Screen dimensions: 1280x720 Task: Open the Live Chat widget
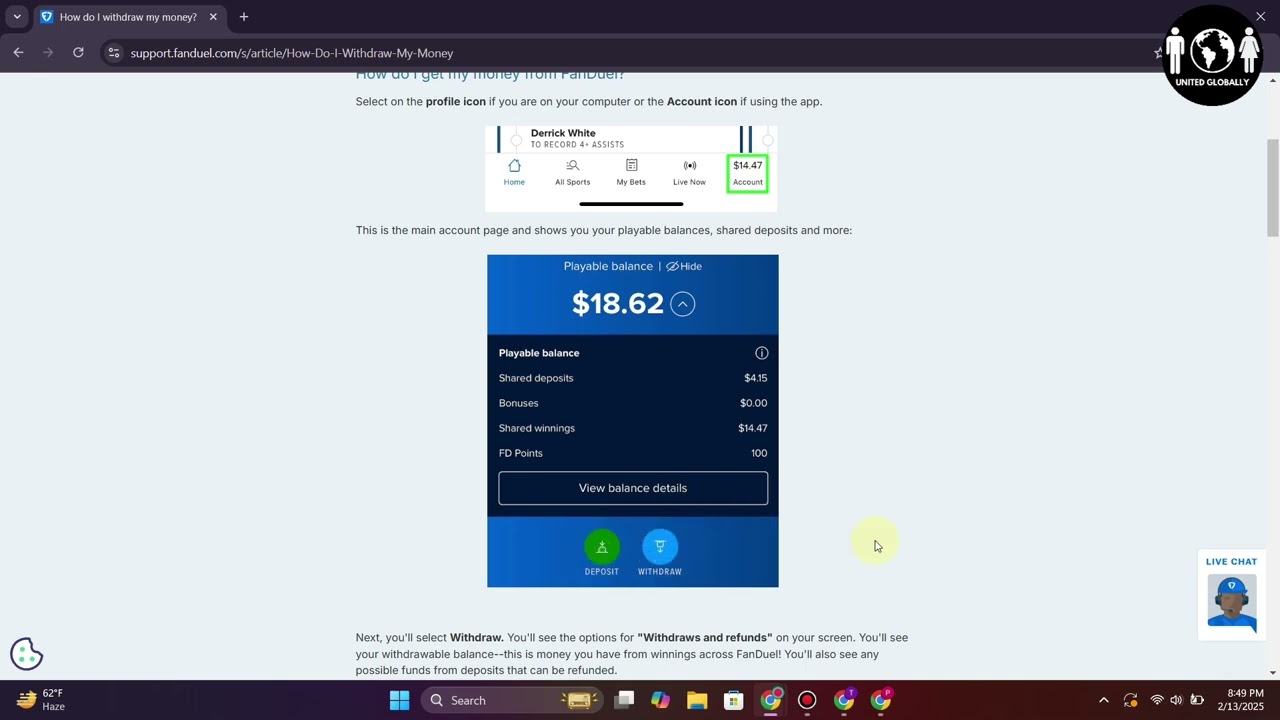coord(1231,595)
